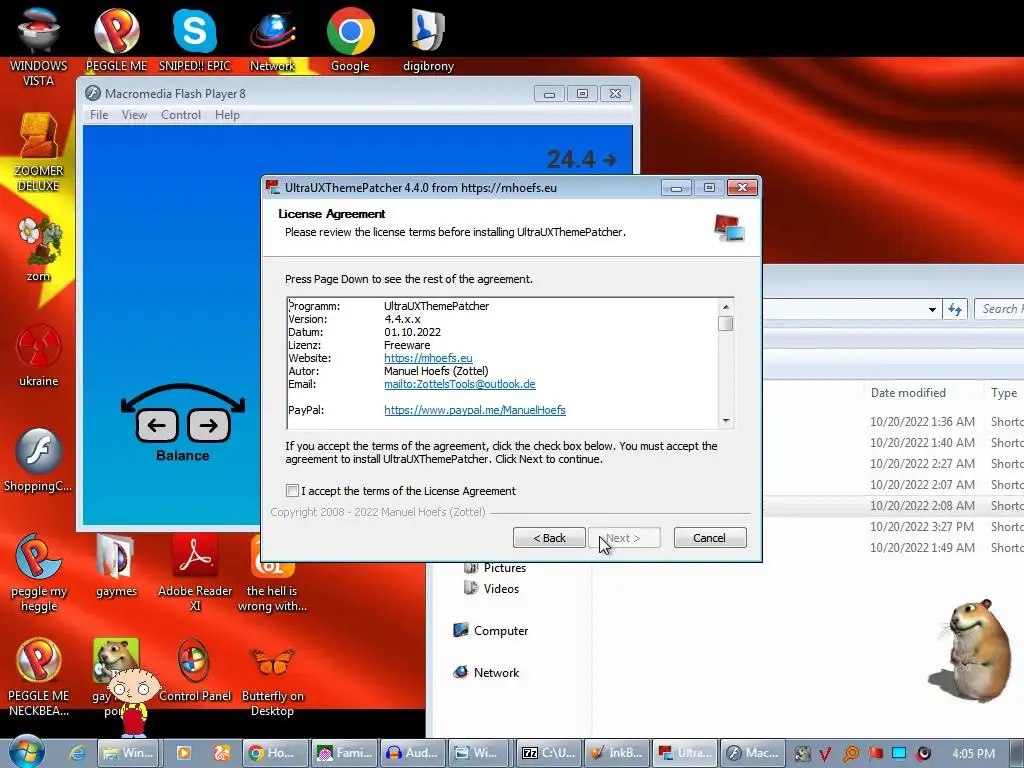
Task: Click the red flag tray icon
Action: [875, 754]
